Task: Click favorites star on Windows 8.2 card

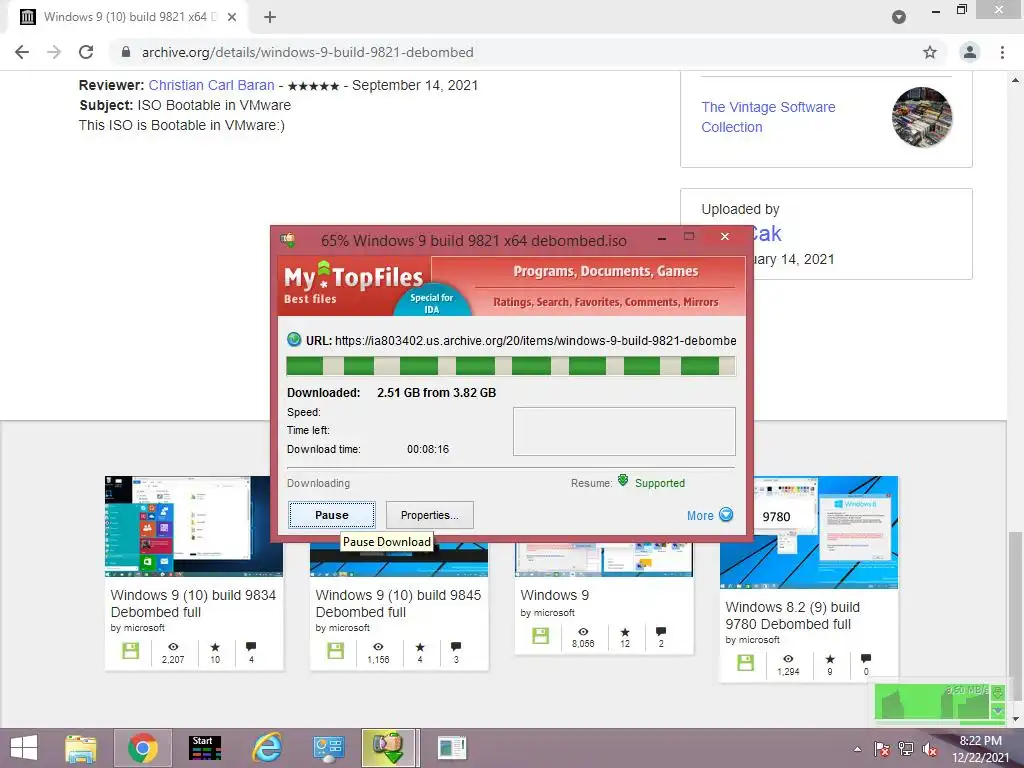Action: point(830,659)
